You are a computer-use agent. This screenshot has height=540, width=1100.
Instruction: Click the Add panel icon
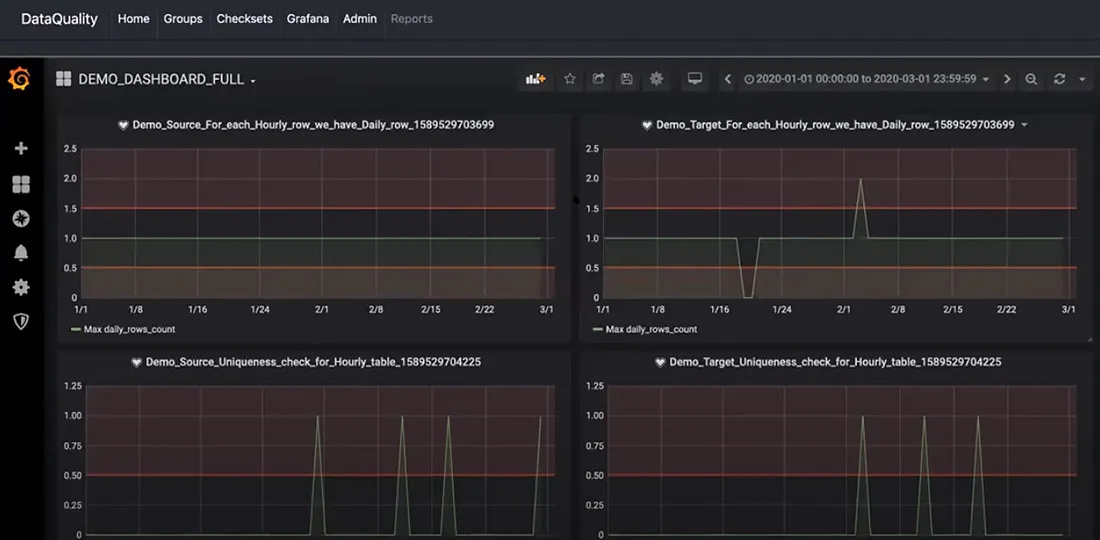[x=536, y=79]
